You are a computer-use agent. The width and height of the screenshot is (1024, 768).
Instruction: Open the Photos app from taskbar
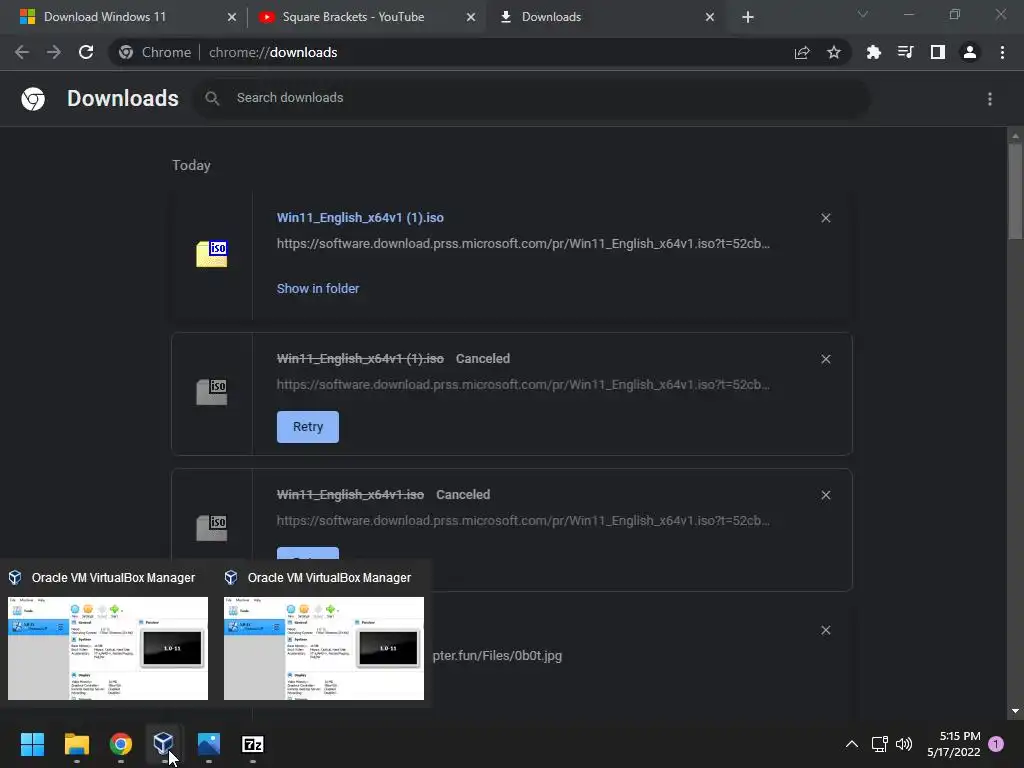click(209, 744)
